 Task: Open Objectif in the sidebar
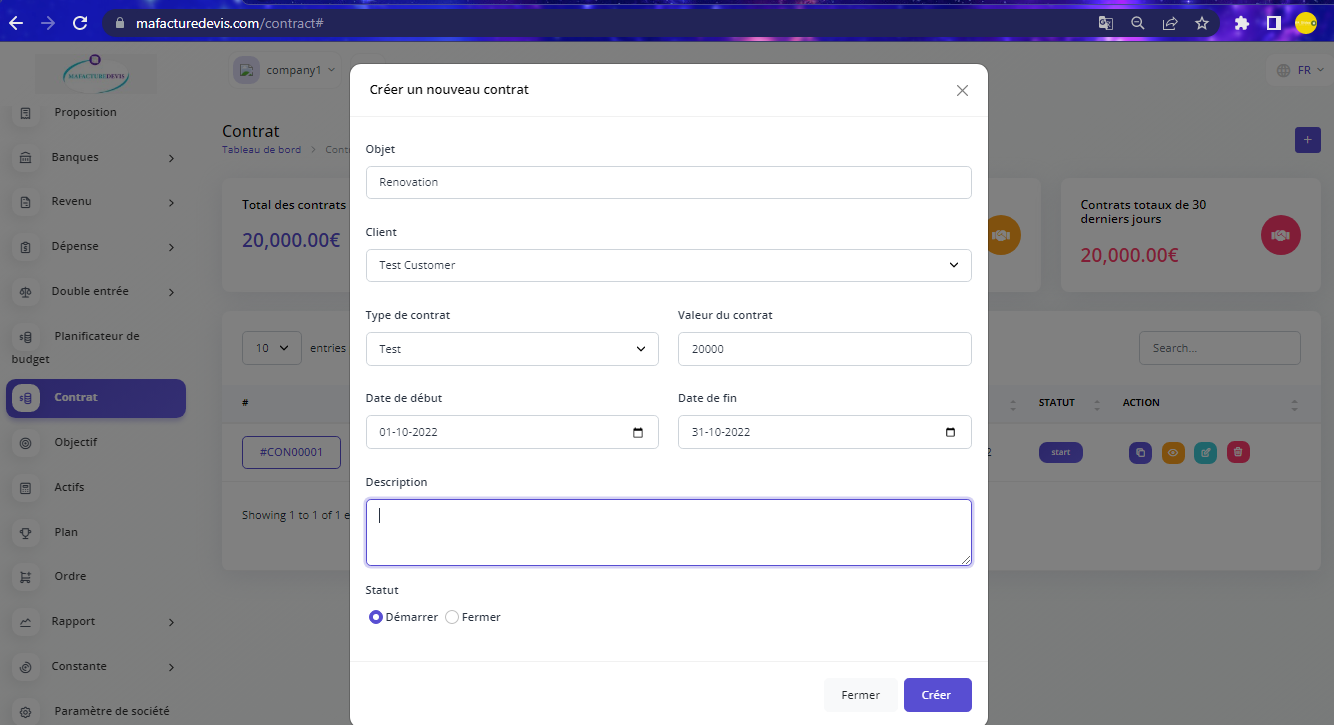coord(76,442)
